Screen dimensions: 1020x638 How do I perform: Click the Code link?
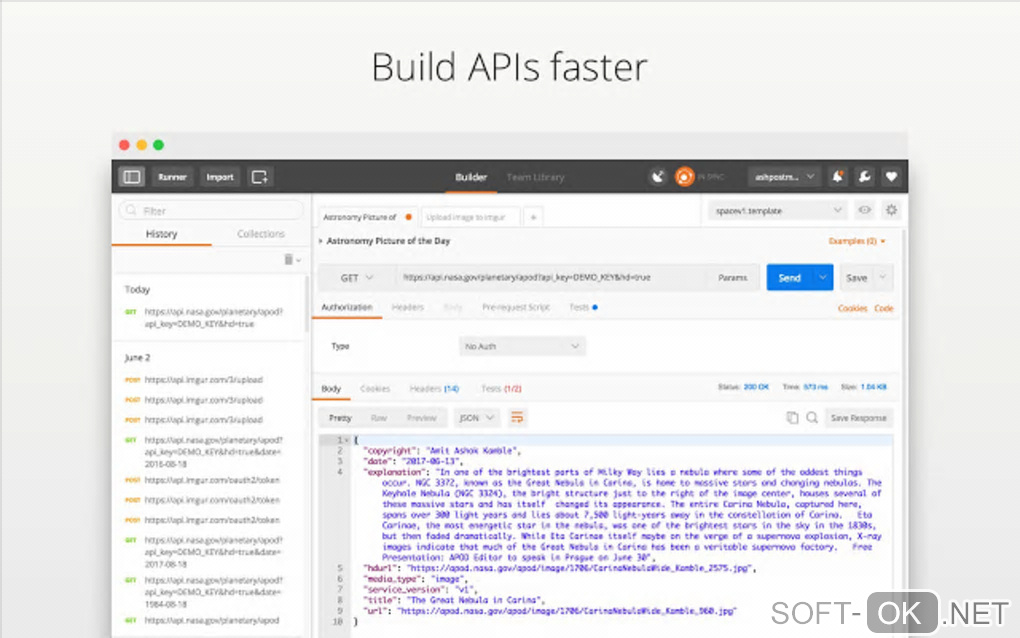tap(883, 308)
